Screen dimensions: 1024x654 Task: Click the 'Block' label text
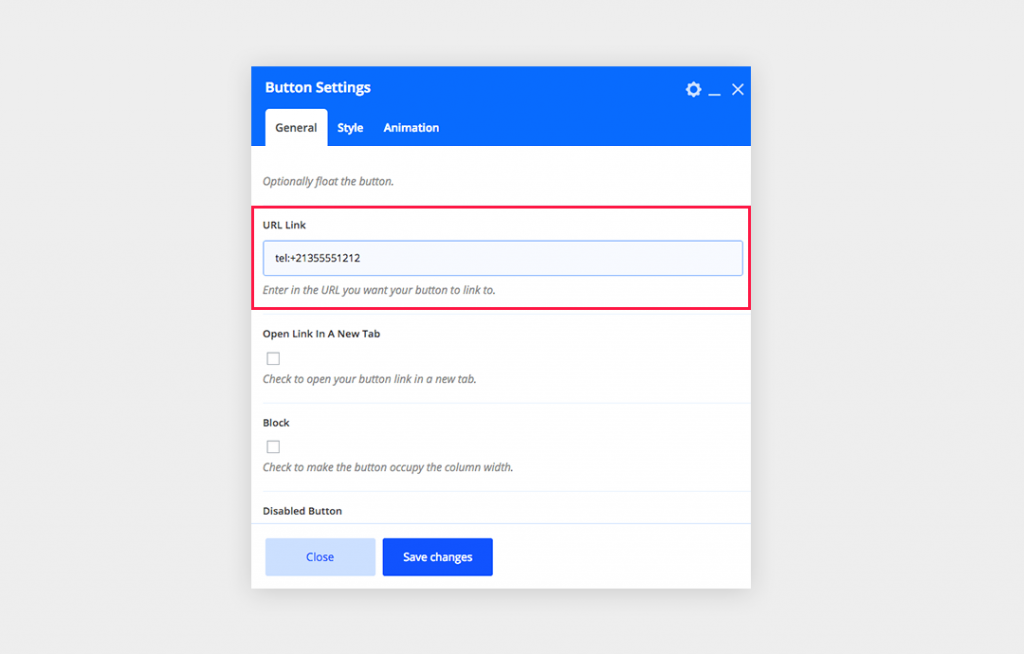coord(276,423)
